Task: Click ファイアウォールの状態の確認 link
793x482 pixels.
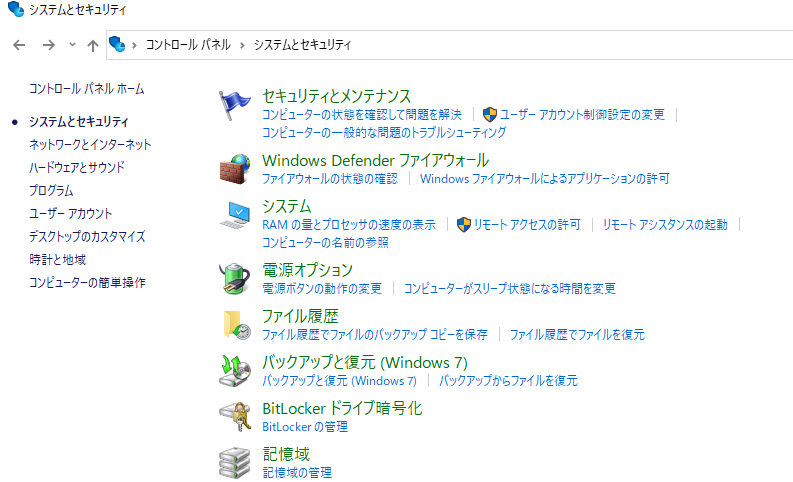Action: pyautogui.click(x=330, y=179)
